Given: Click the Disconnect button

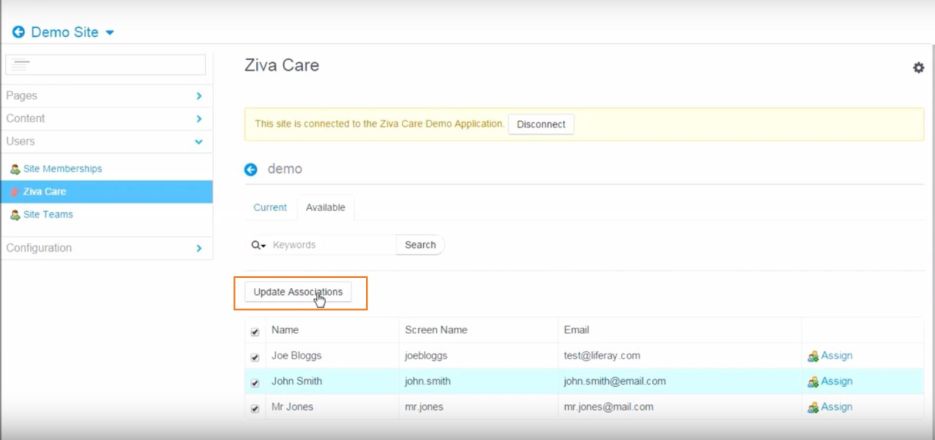Looking at the screenshot, I should [541, 124].
